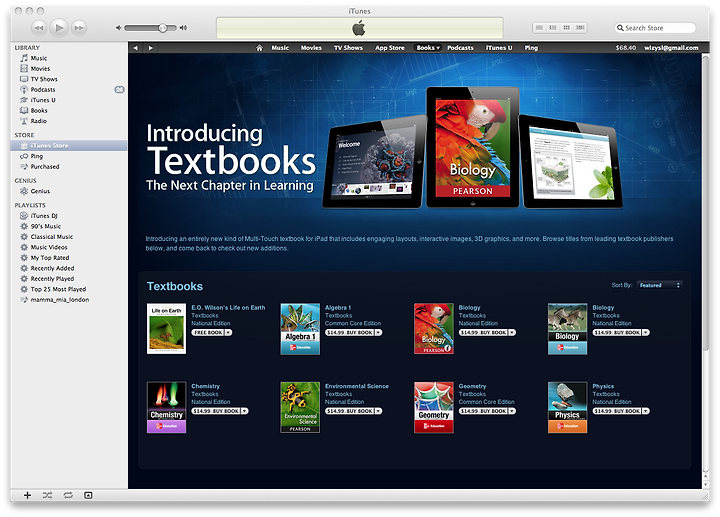
Task: Open Music tab in store navigation
Action: pos(280,48)
